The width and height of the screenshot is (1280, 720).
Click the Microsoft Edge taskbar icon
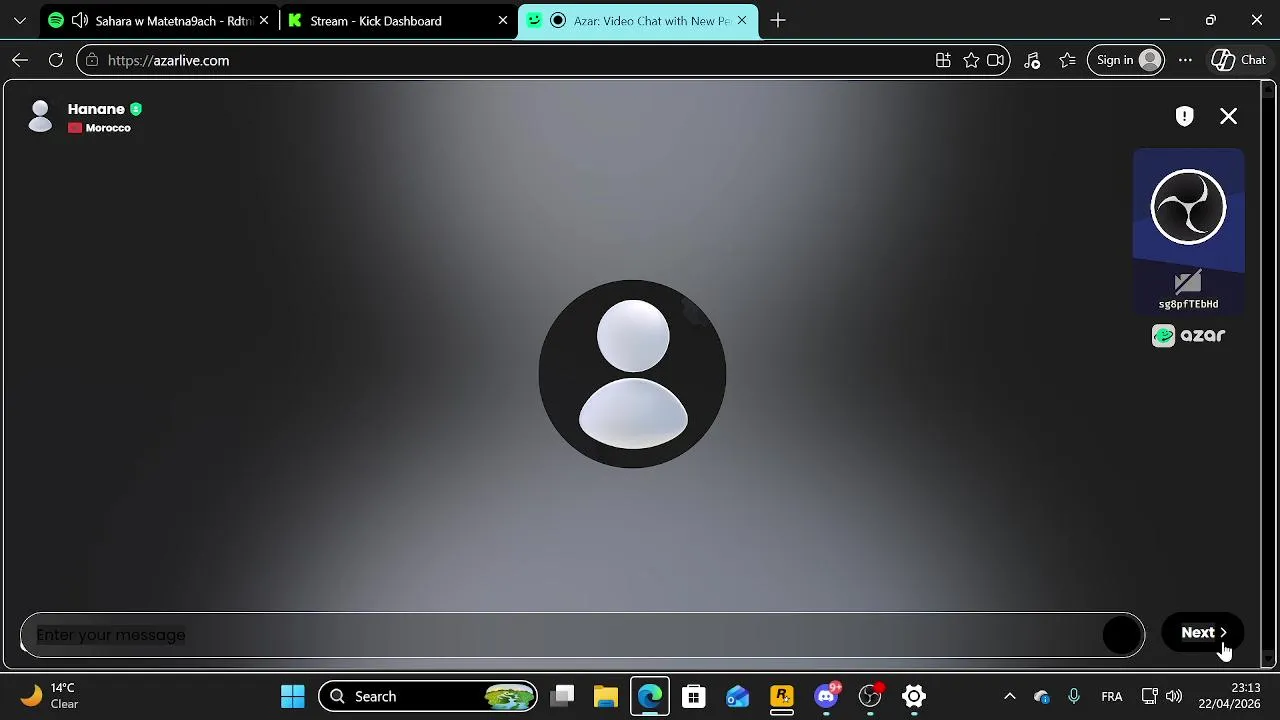[650, 696]
